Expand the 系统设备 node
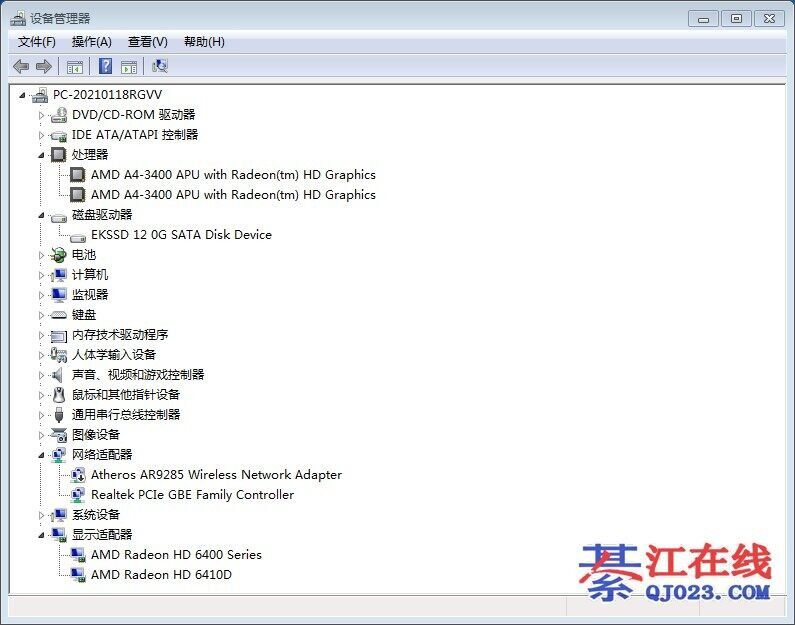Image resolution: width=795 pixels, height=625 pixels. click(x=42, y=515)
